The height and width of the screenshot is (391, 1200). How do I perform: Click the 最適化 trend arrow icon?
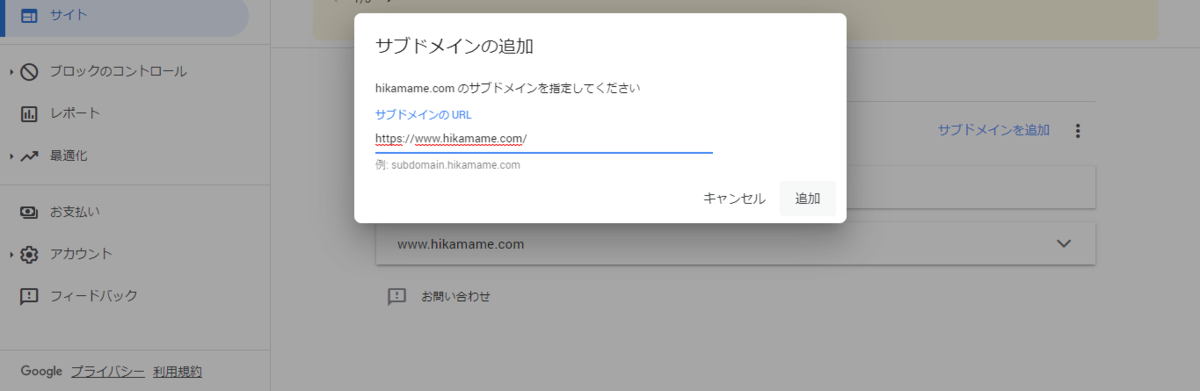pos(29,156)
